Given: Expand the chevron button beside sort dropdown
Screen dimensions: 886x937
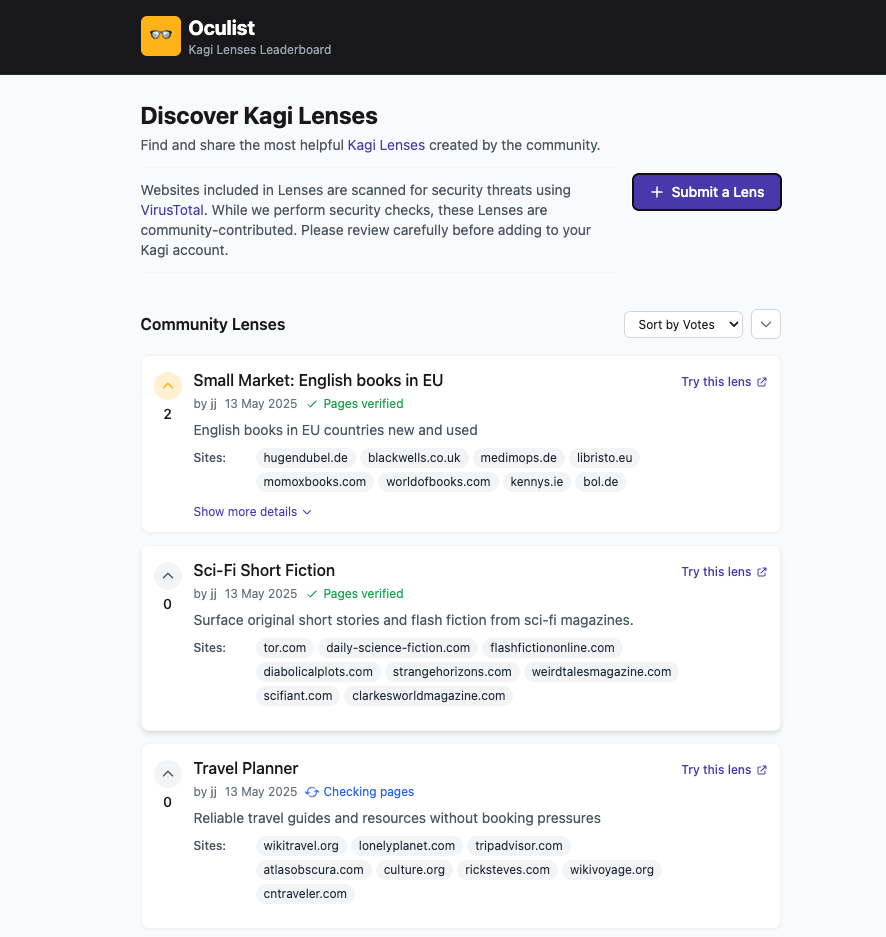Looking at the screenshot, I should tap(765, 324).
